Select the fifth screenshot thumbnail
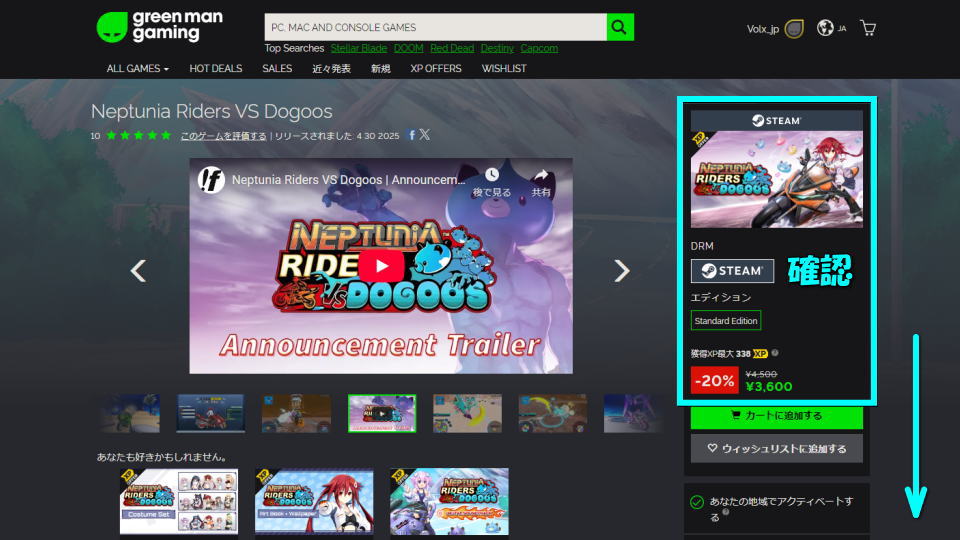The image size is (960, 540). click(467, 413)
